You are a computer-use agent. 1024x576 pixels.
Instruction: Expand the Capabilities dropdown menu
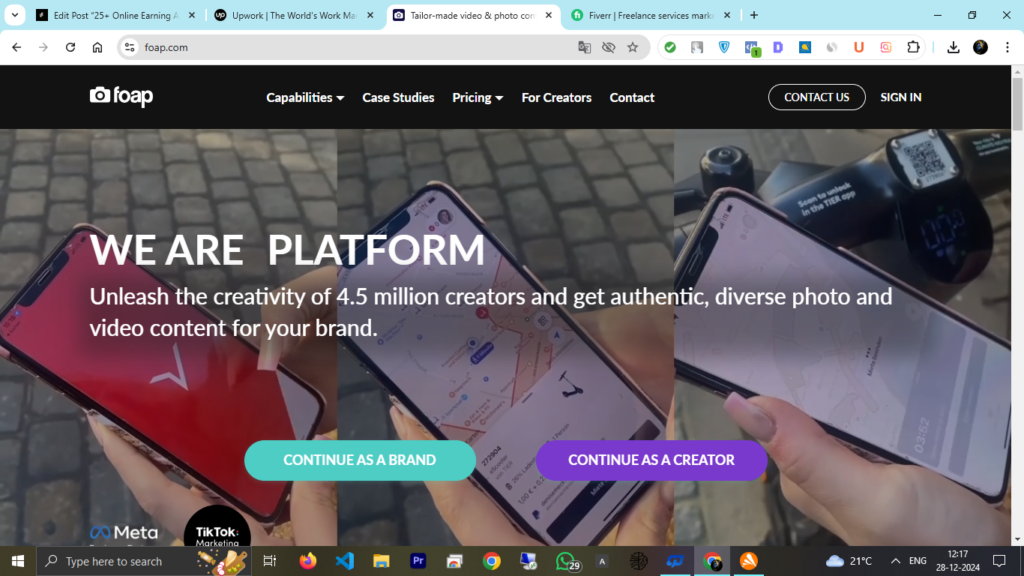pos(305,98)
